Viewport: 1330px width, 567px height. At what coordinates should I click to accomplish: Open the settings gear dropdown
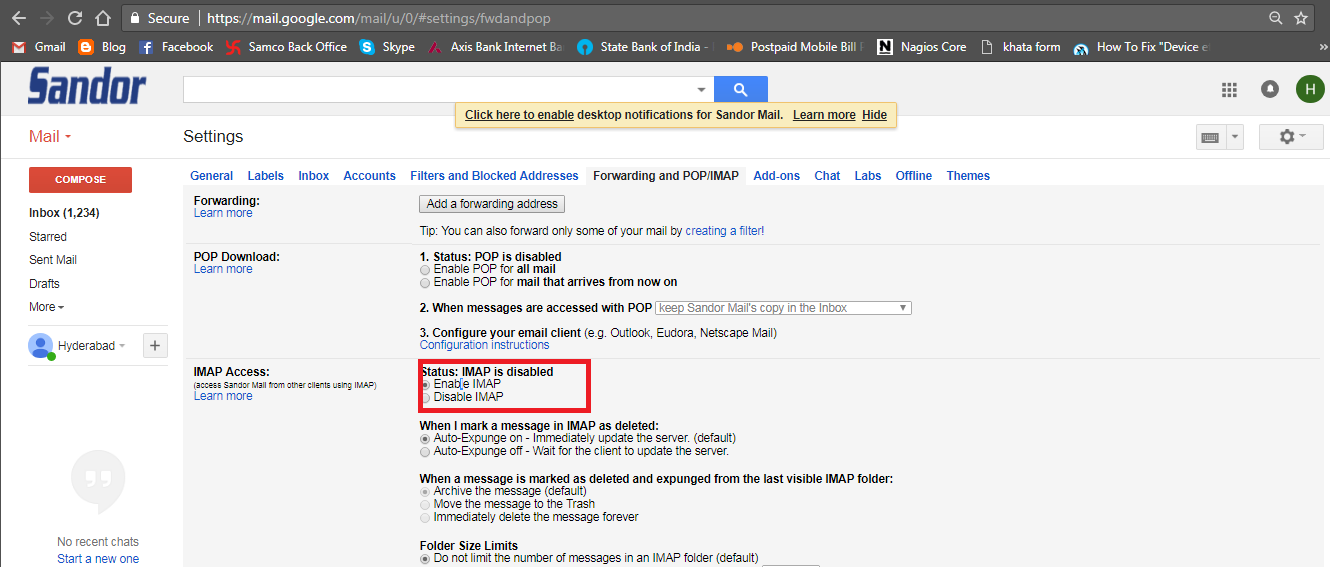1292,137
